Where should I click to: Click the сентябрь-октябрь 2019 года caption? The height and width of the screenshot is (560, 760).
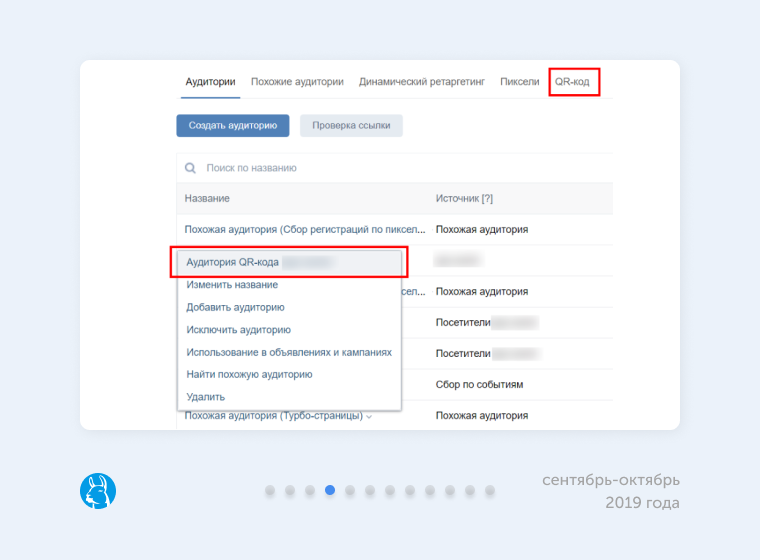click(611, 491)
